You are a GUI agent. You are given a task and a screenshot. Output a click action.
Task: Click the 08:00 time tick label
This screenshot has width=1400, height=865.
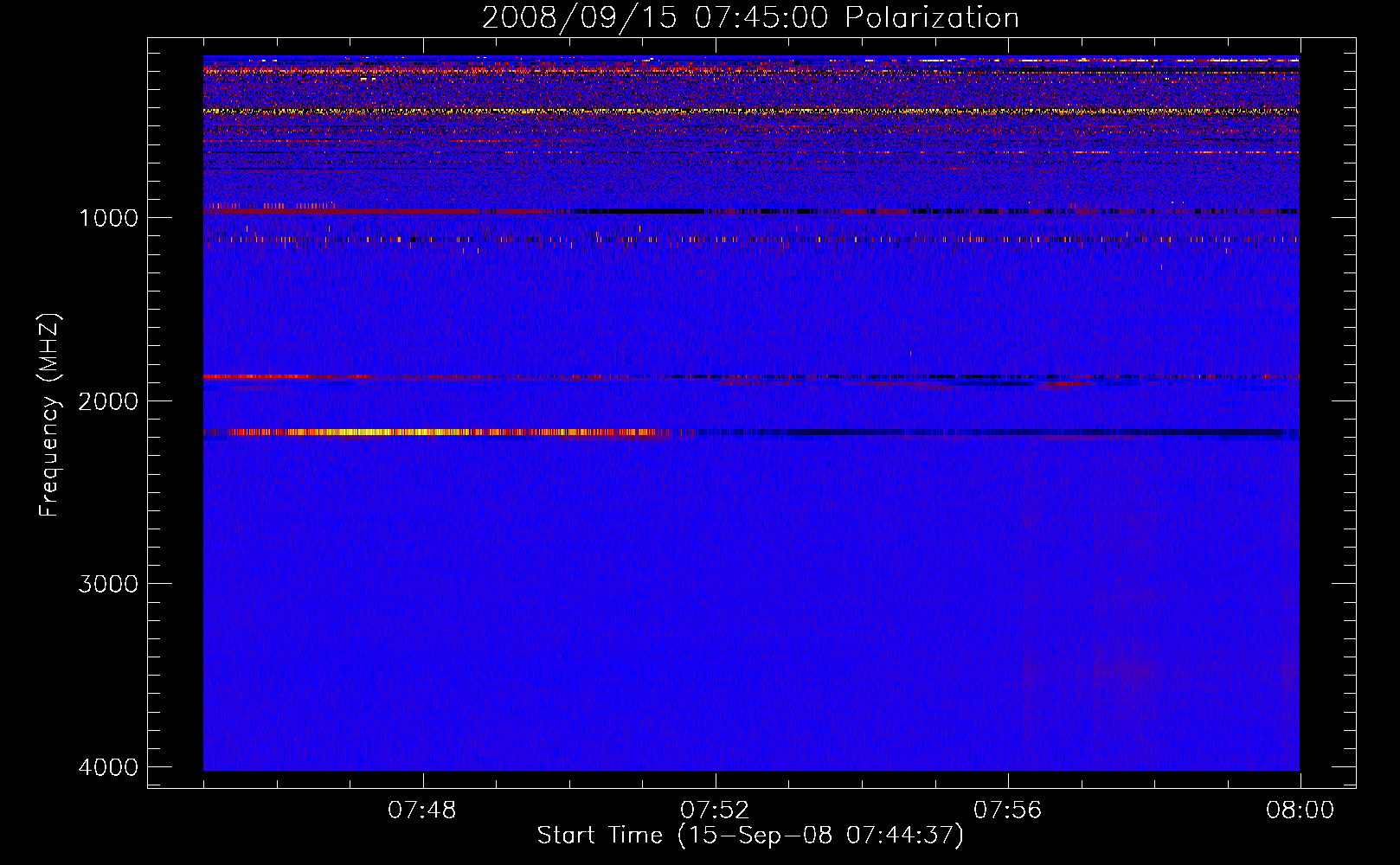pos(1300,811)
